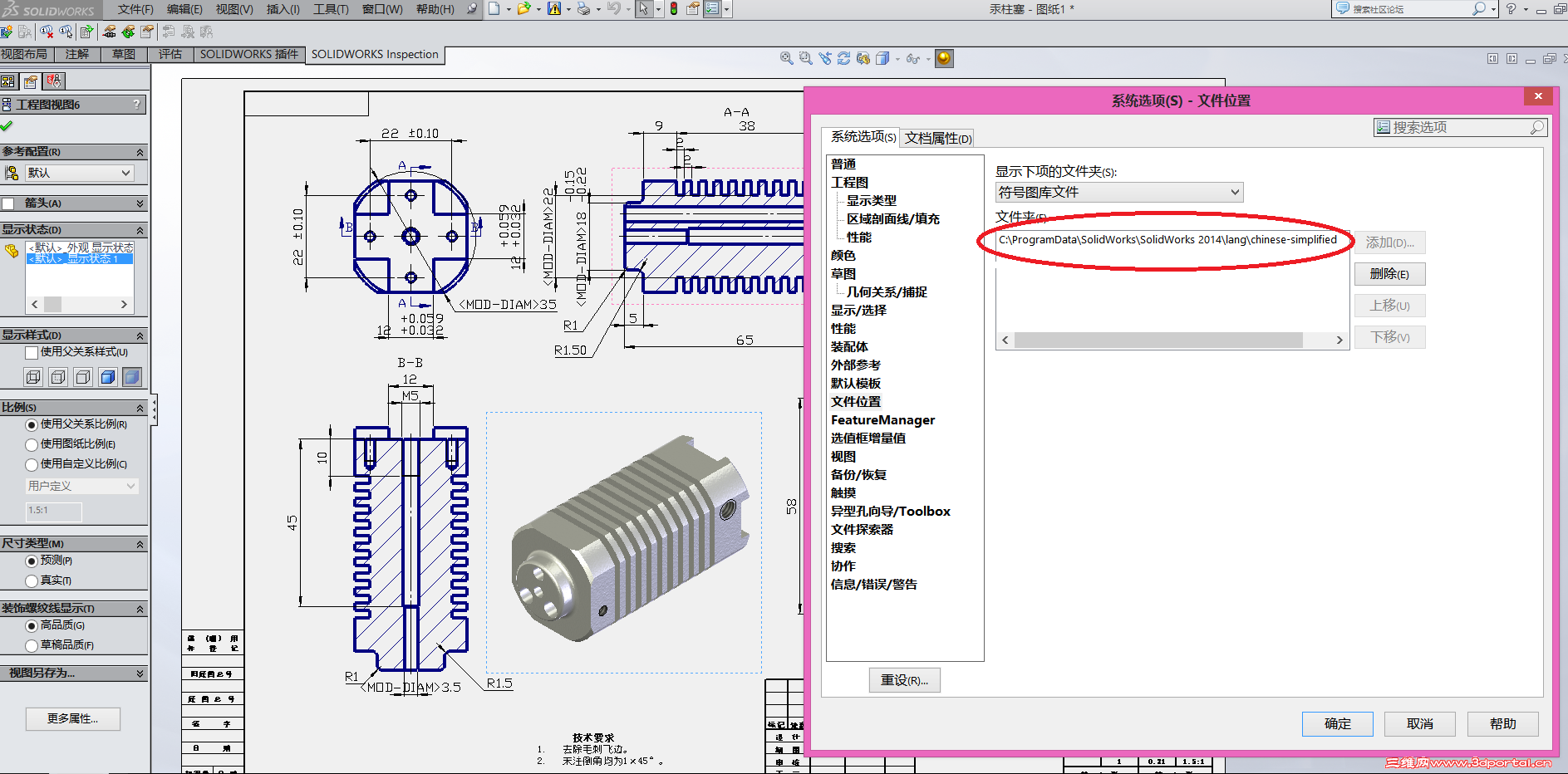Click the 搜索选项 search field
Screen dimensions: 1568x774
point(1460,127)
